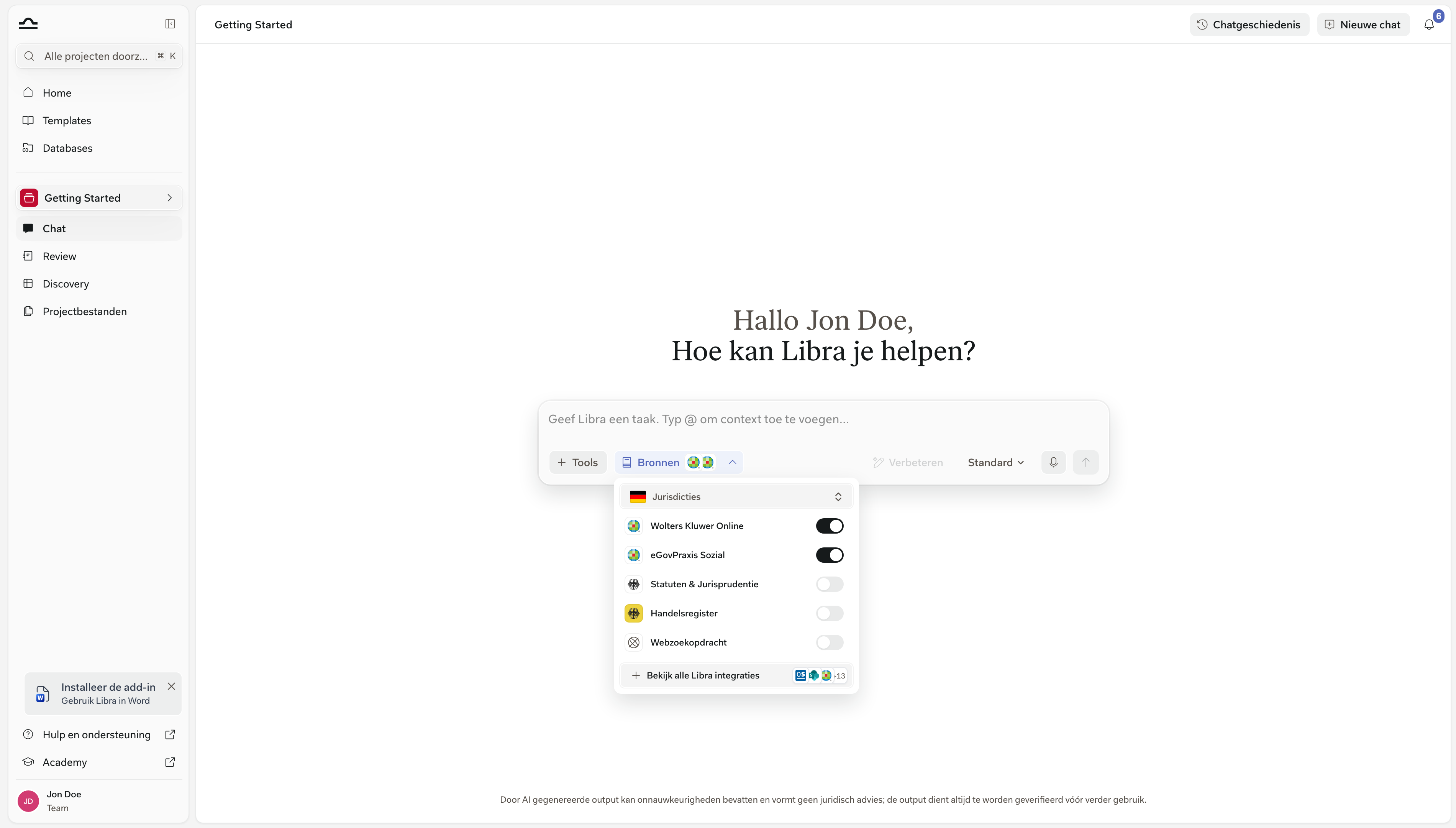Focus the Libra task input field
Viewport: 1456px width, 828px height.
(823, 420)
